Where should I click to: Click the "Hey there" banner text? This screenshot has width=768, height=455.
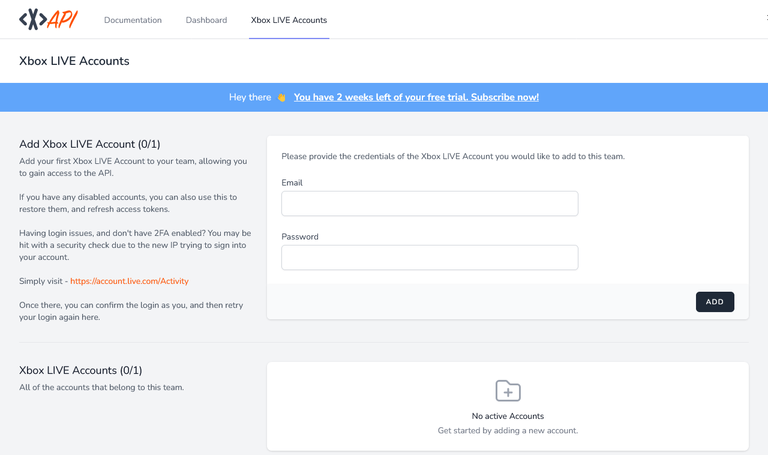[250, 97]
